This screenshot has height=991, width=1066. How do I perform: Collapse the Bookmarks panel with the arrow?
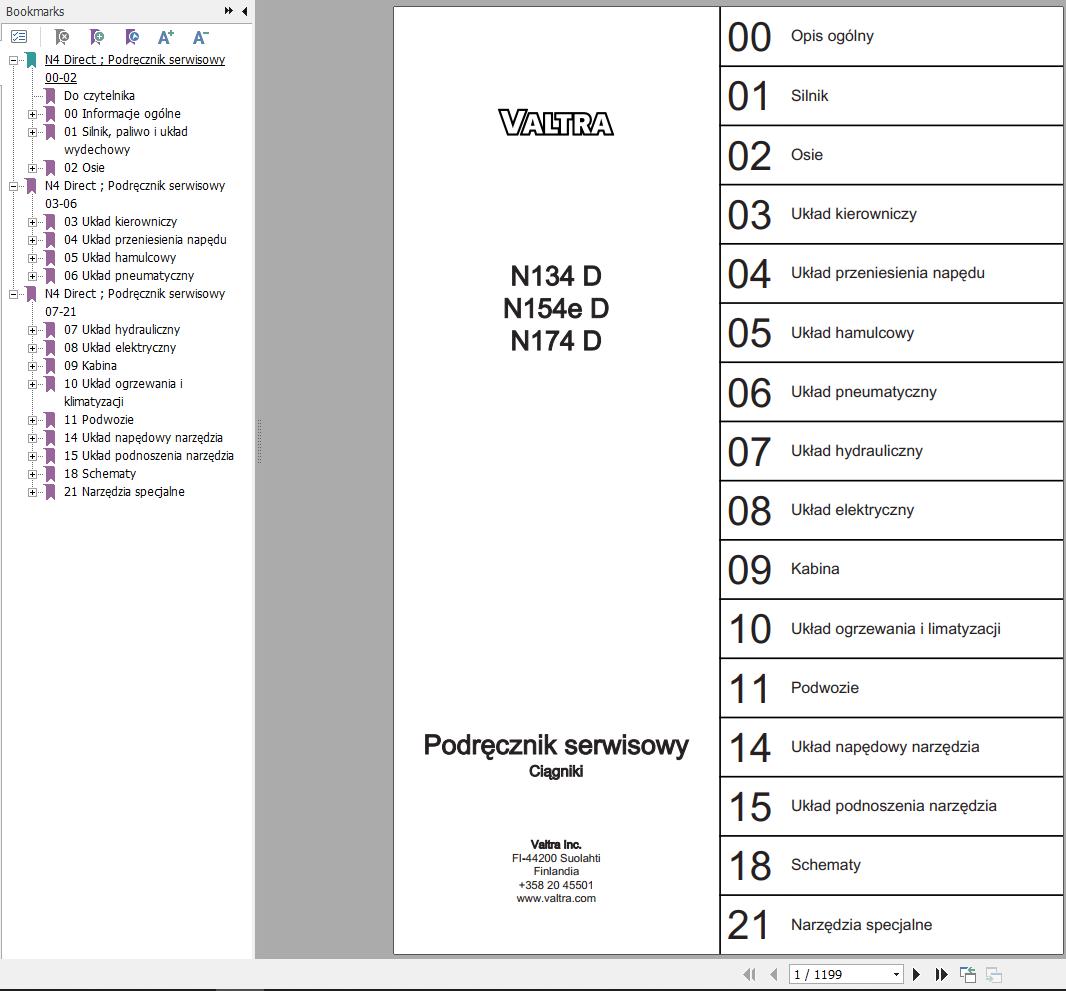point(243,11)
